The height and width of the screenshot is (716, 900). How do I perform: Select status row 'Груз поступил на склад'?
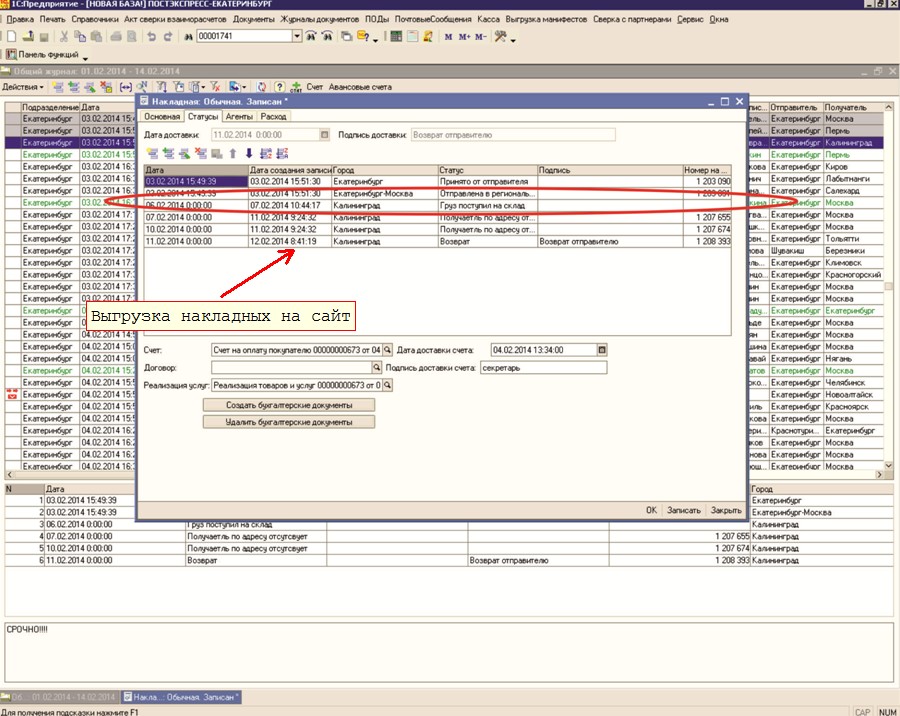point(437,206)
